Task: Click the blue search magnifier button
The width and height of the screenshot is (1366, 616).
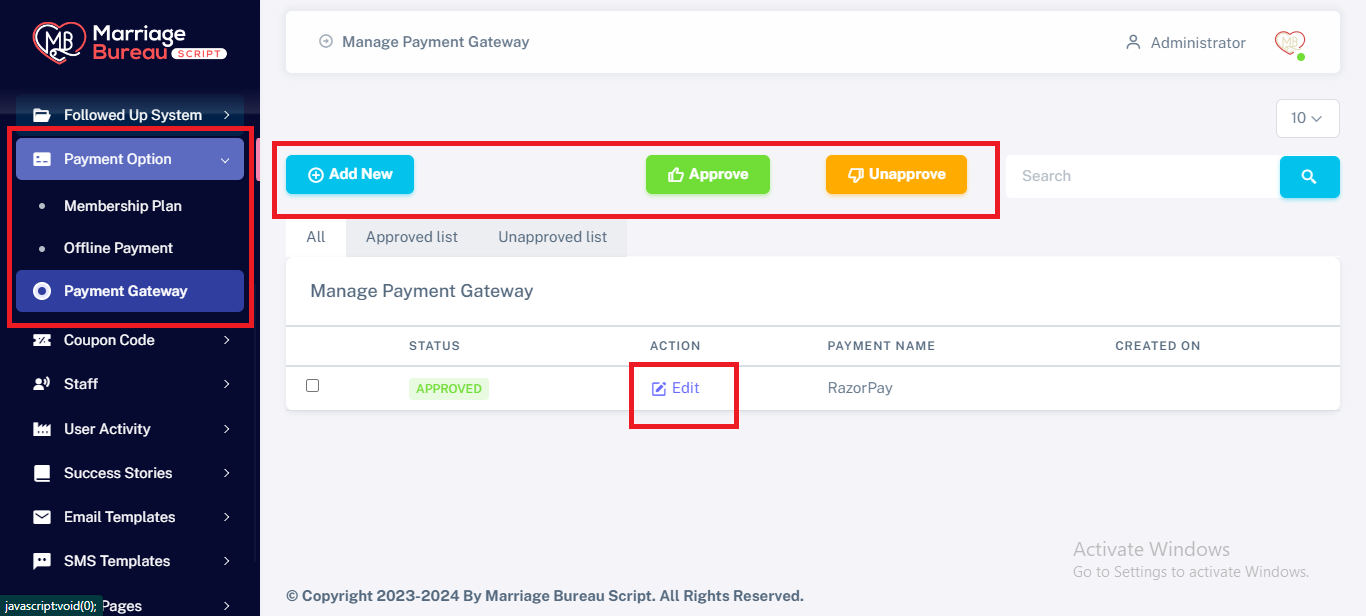Action: [1309, 177]
